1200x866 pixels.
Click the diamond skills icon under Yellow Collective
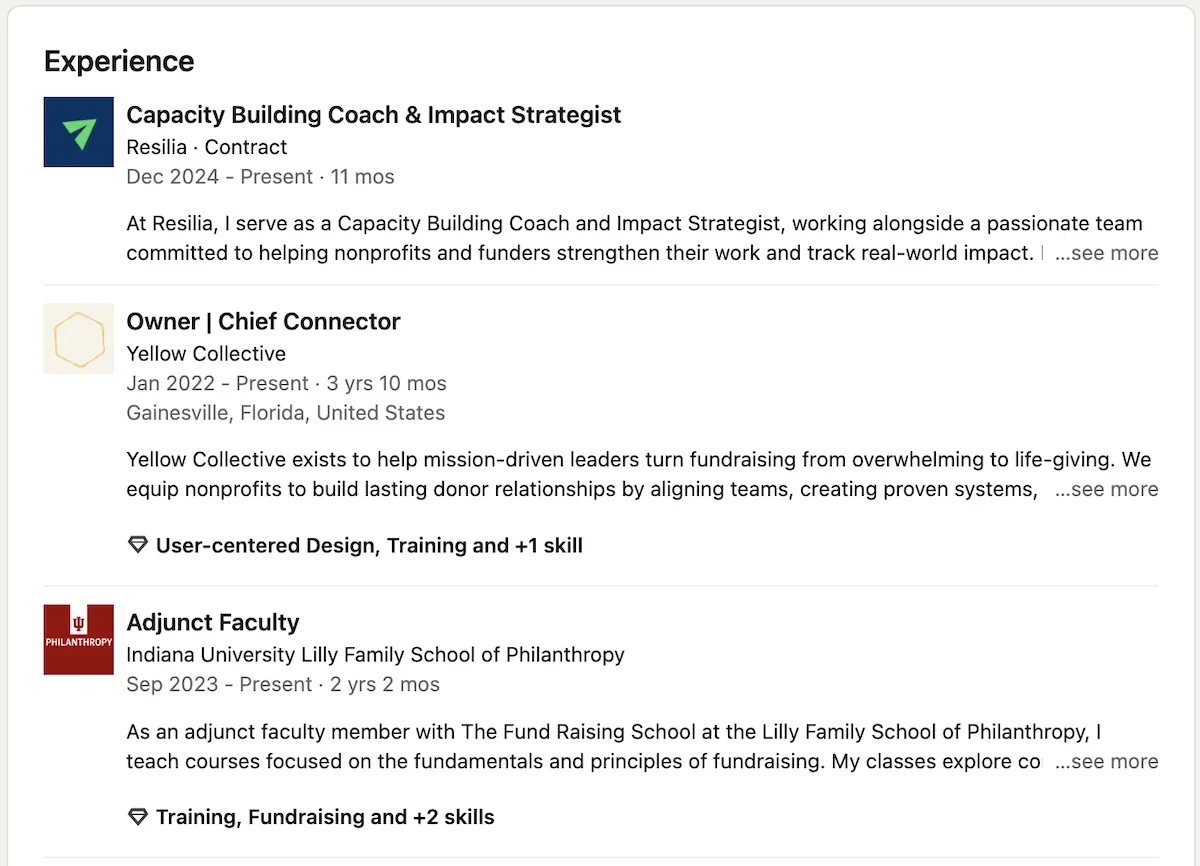coord(138,546)
